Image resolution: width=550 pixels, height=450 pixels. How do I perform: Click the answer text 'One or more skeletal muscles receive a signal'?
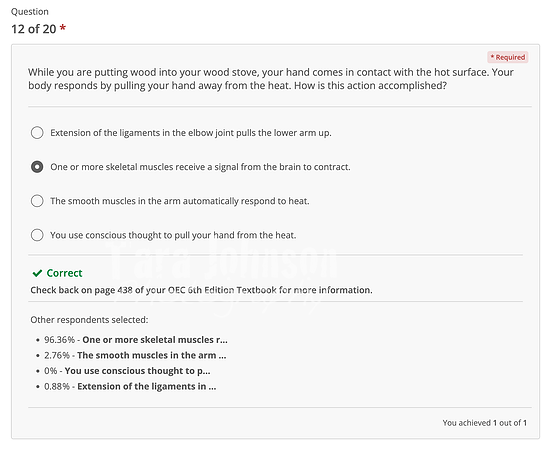[200, 167]
